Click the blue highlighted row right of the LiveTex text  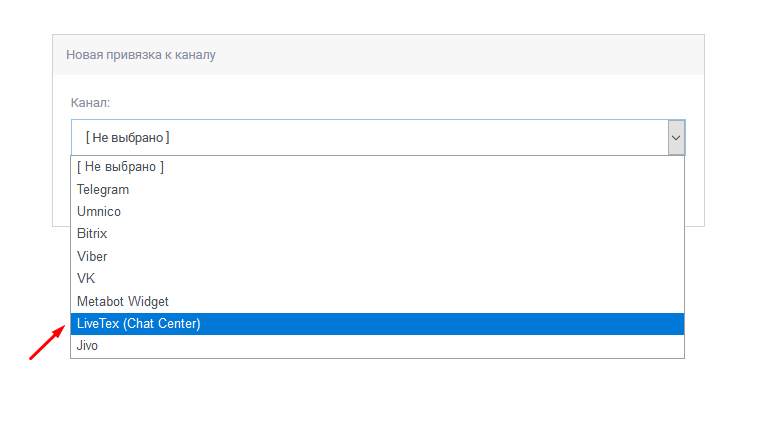[x=442, y=324]
